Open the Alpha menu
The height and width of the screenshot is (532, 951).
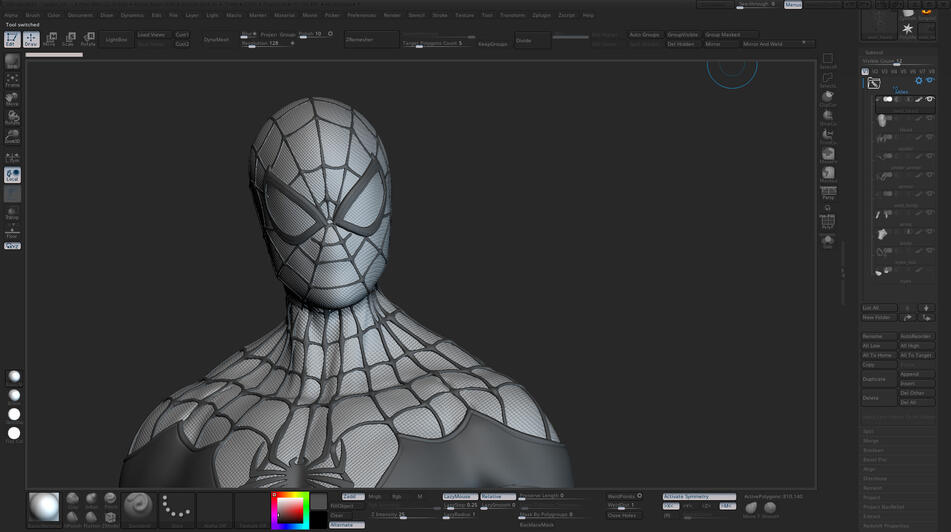(11, 15)
